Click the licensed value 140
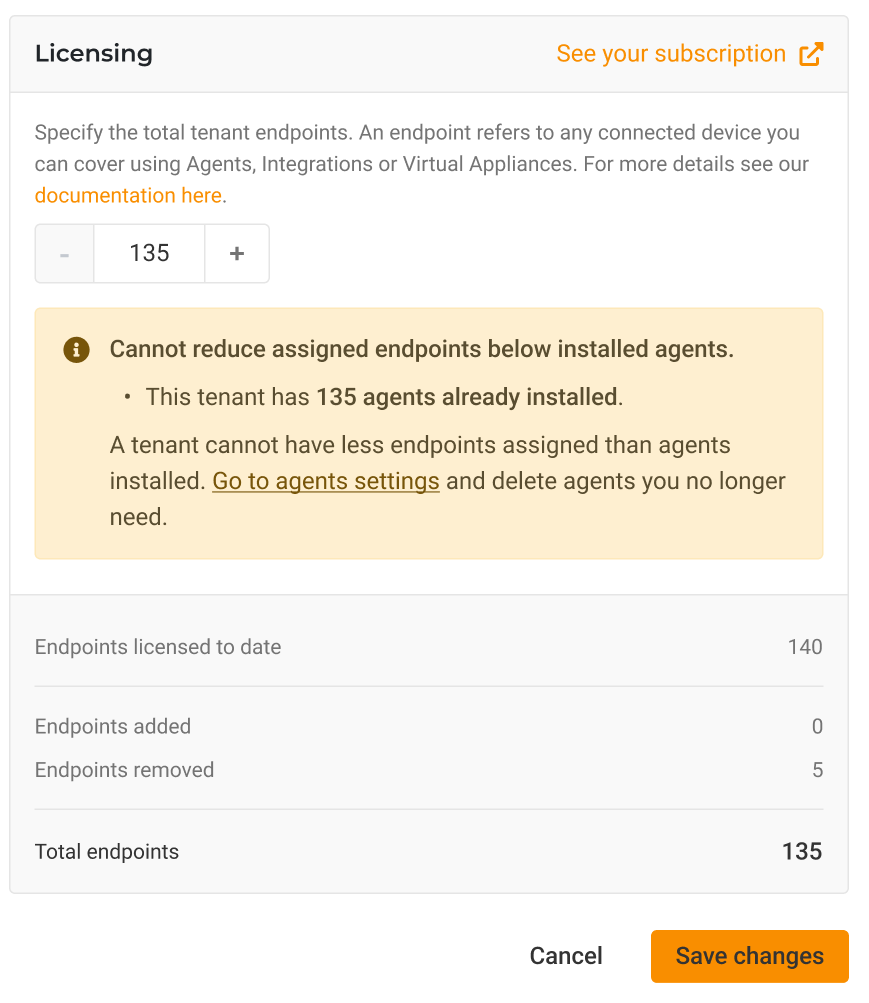This screenshot has height=1003, width=869. [804, 647]
